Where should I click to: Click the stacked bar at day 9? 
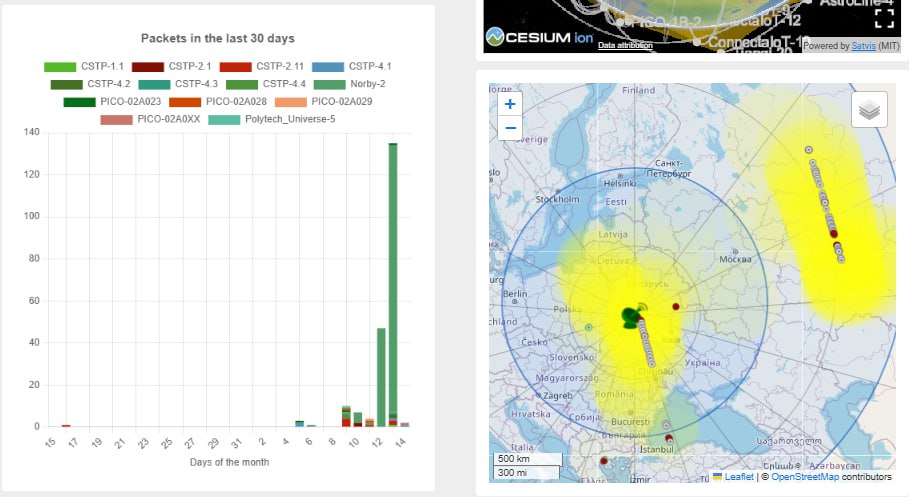pyautogui.click(x=346, y=416)
